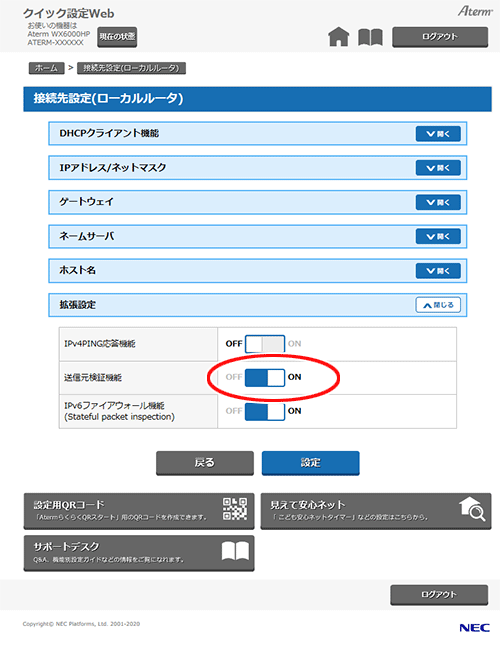Go to the home icon in header
The image size is (500, 648).
pyautogui.click(x=338, y=36)
